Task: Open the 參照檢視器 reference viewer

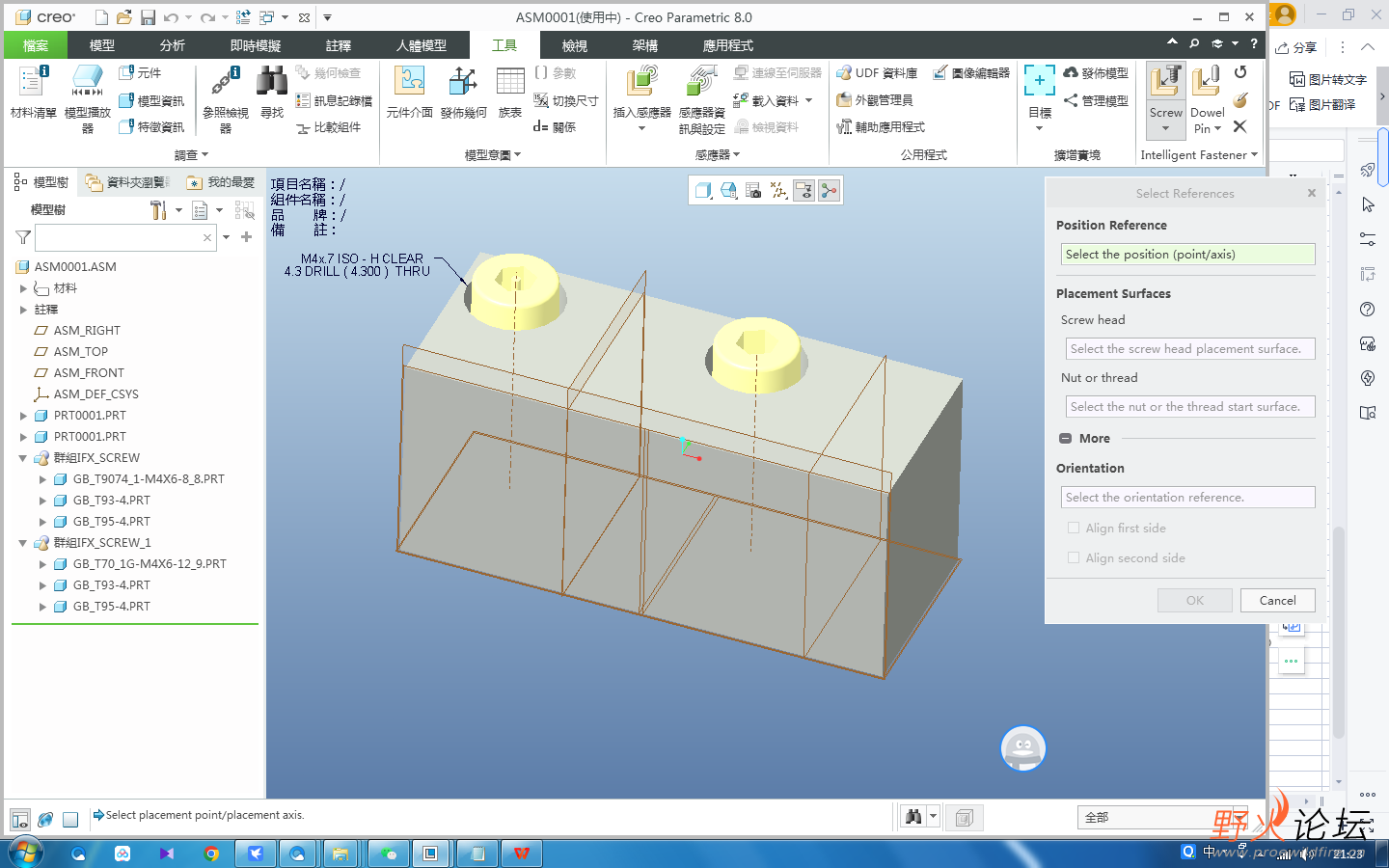Action: [x=226, y=98]
